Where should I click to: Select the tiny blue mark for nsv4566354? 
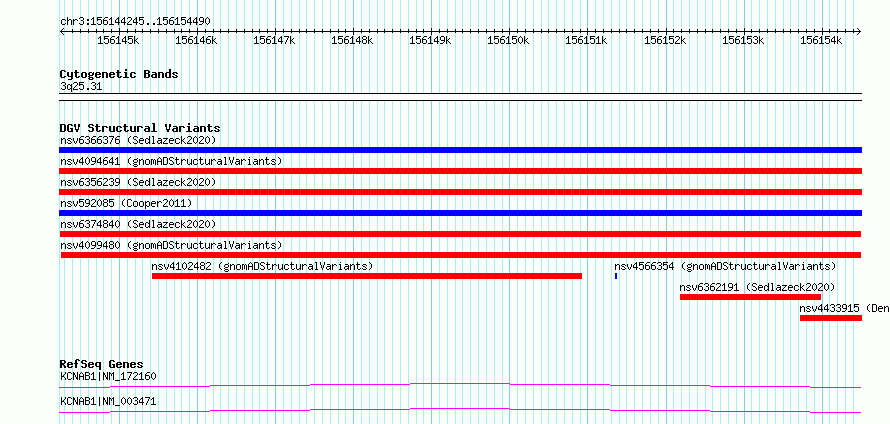(616, 276)
